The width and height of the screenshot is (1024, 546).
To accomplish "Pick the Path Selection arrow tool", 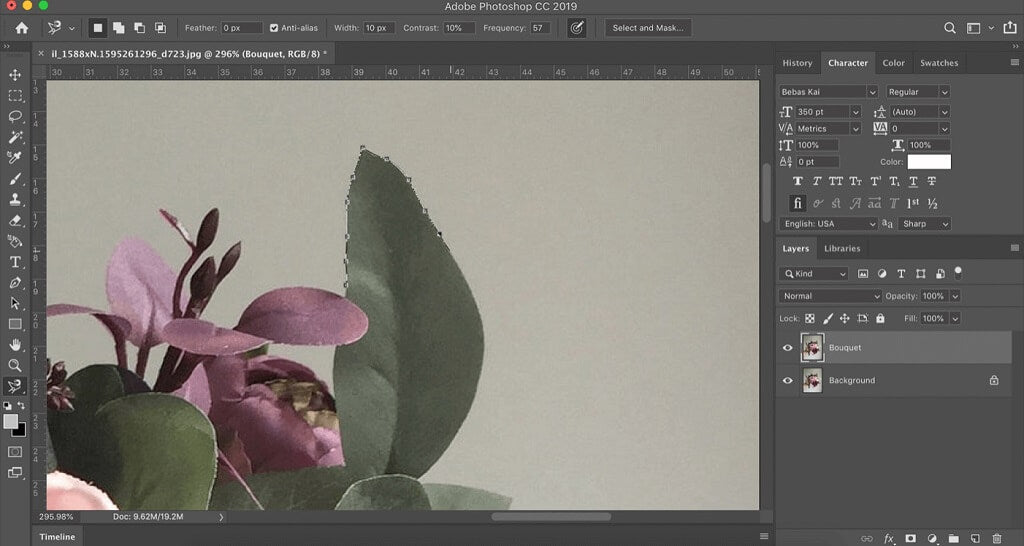I will point(15,304).
